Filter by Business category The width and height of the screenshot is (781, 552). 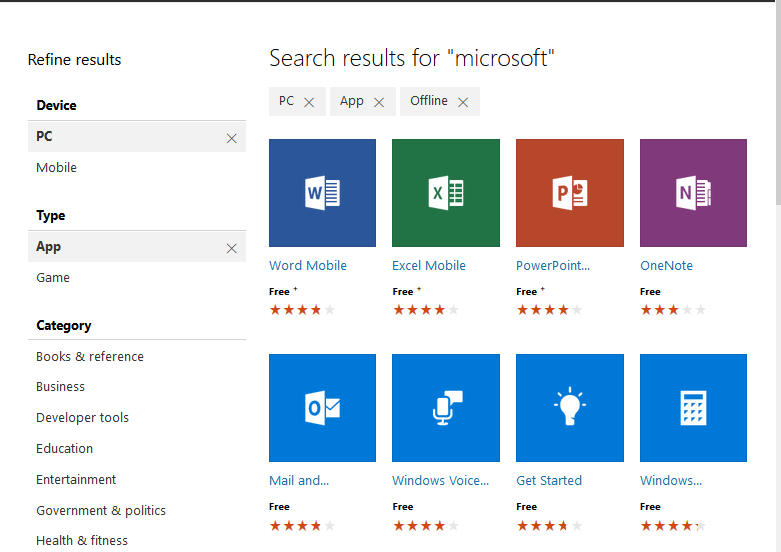(60, 387)
